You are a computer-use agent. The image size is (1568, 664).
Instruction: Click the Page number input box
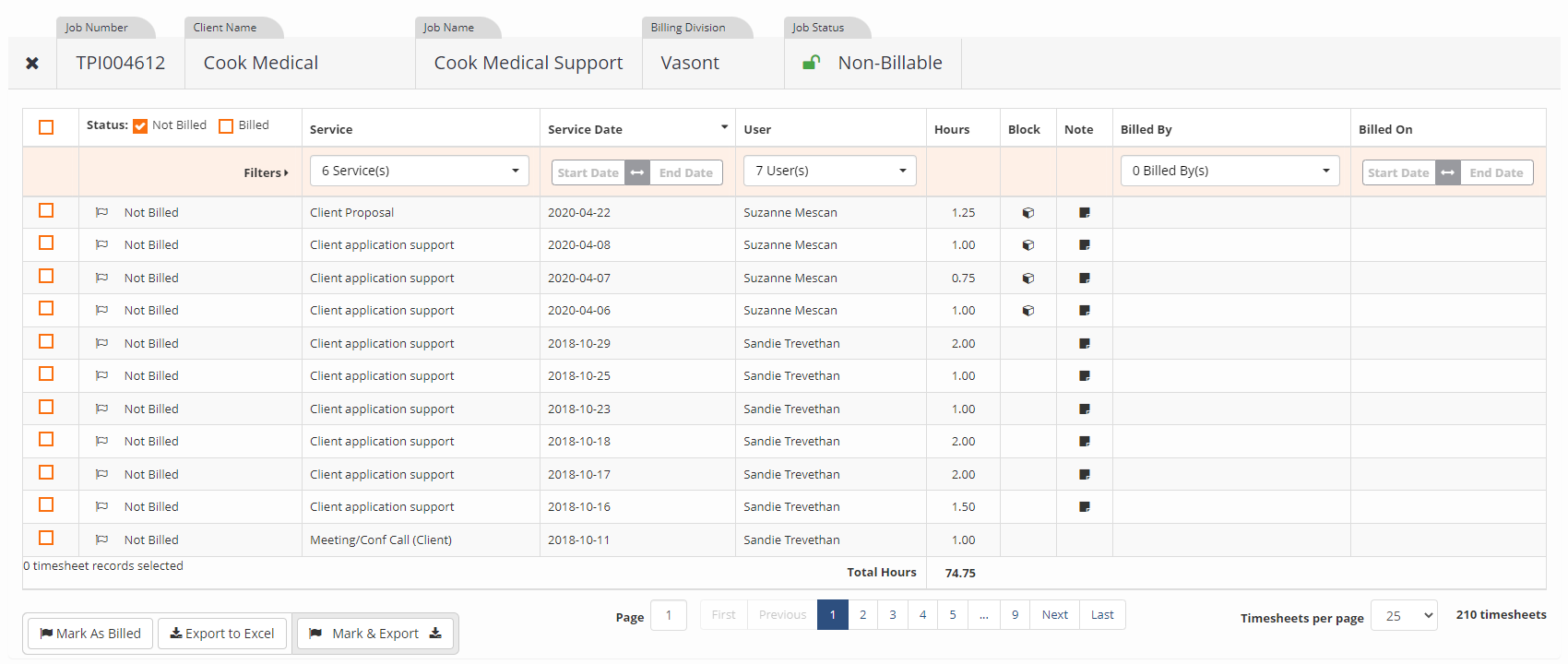[x=669, y=615]
